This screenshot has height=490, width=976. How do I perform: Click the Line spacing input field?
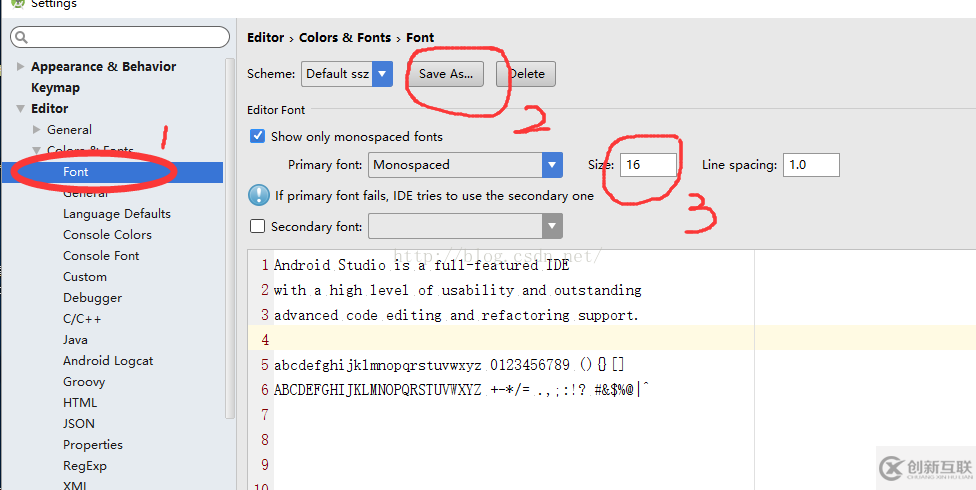pyautogui.click(x=811, y=165)
